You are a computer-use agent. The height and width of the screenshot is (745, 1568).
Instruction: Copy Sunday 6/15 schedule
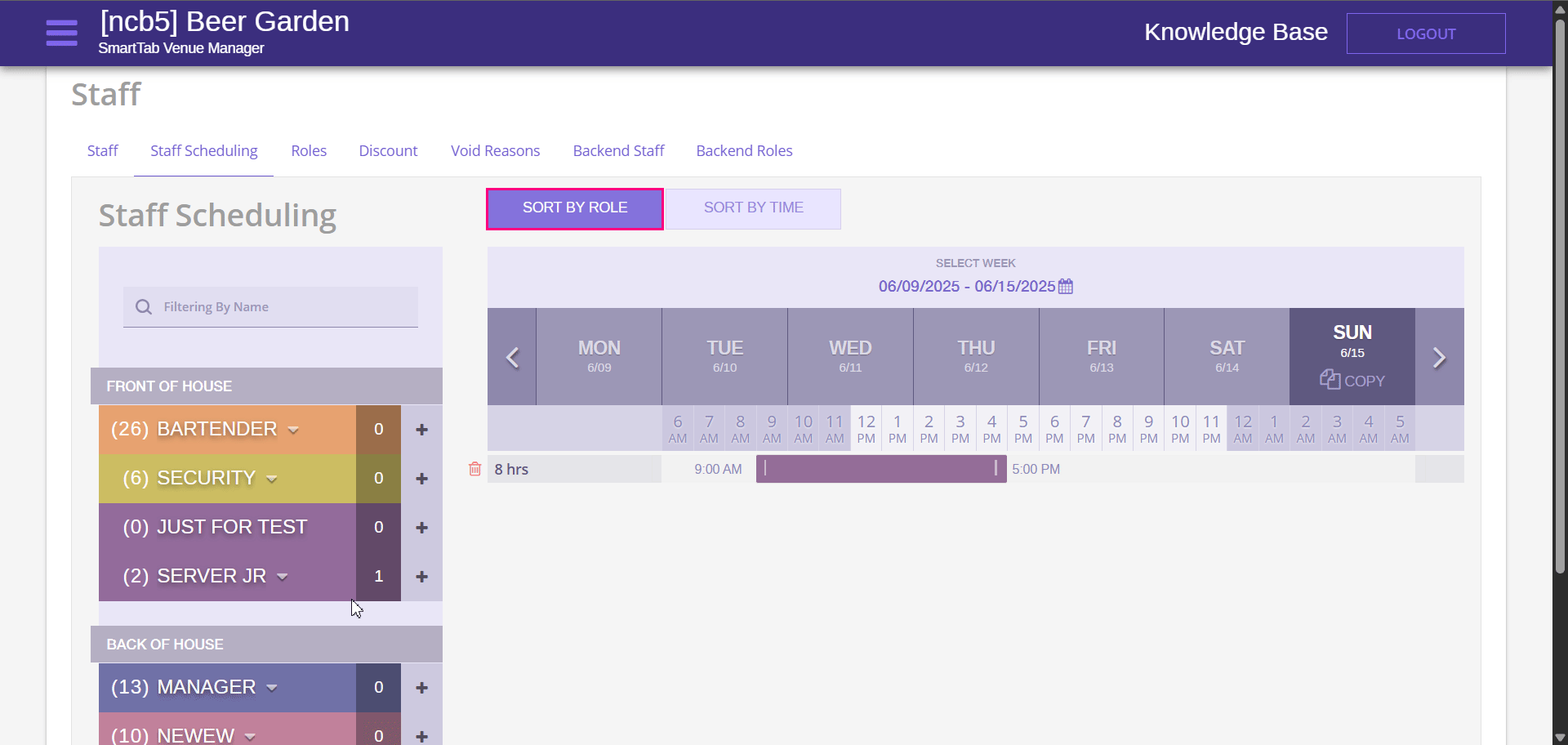(x=1352, y=381)
